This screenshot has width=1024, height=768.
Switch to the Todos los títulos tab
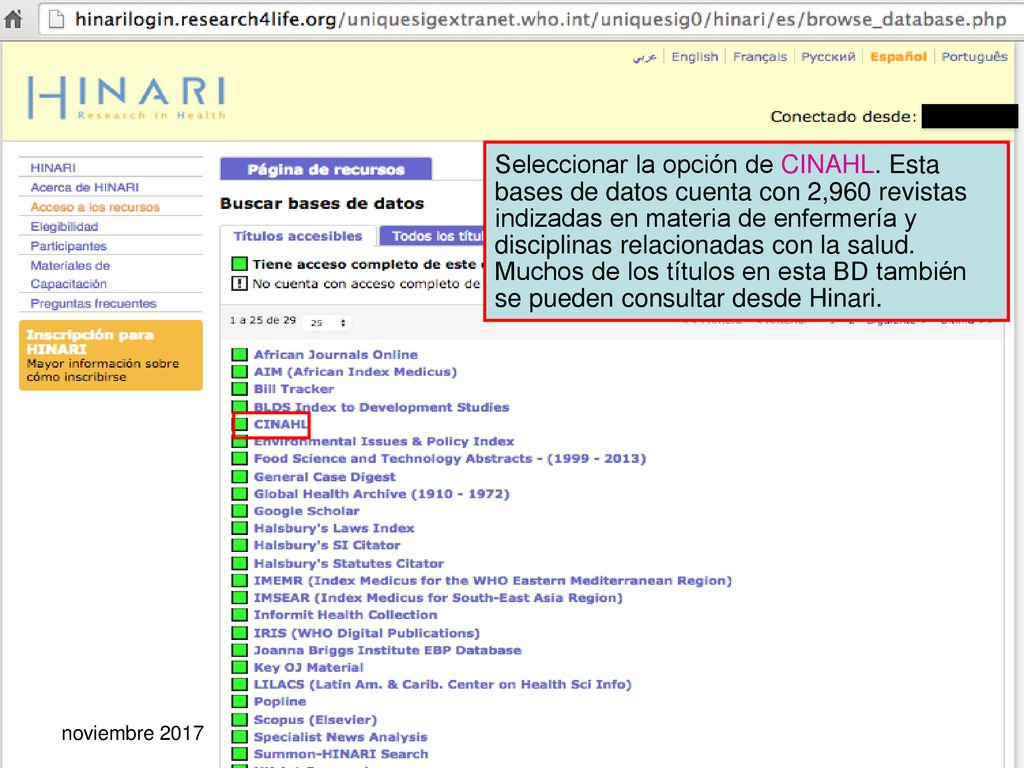(432, 236)
